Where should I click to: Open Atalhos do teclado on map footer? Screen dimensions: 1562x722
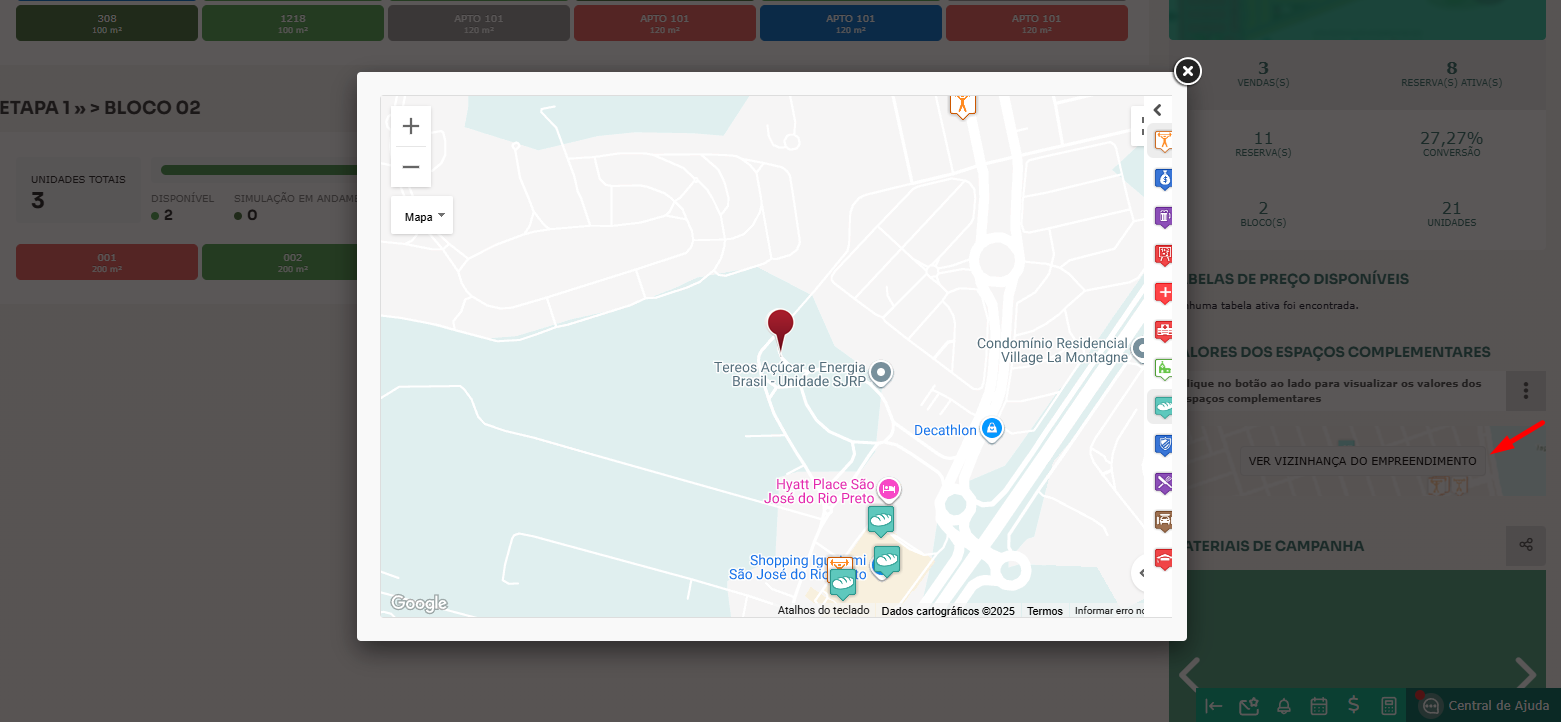point(823,610)
